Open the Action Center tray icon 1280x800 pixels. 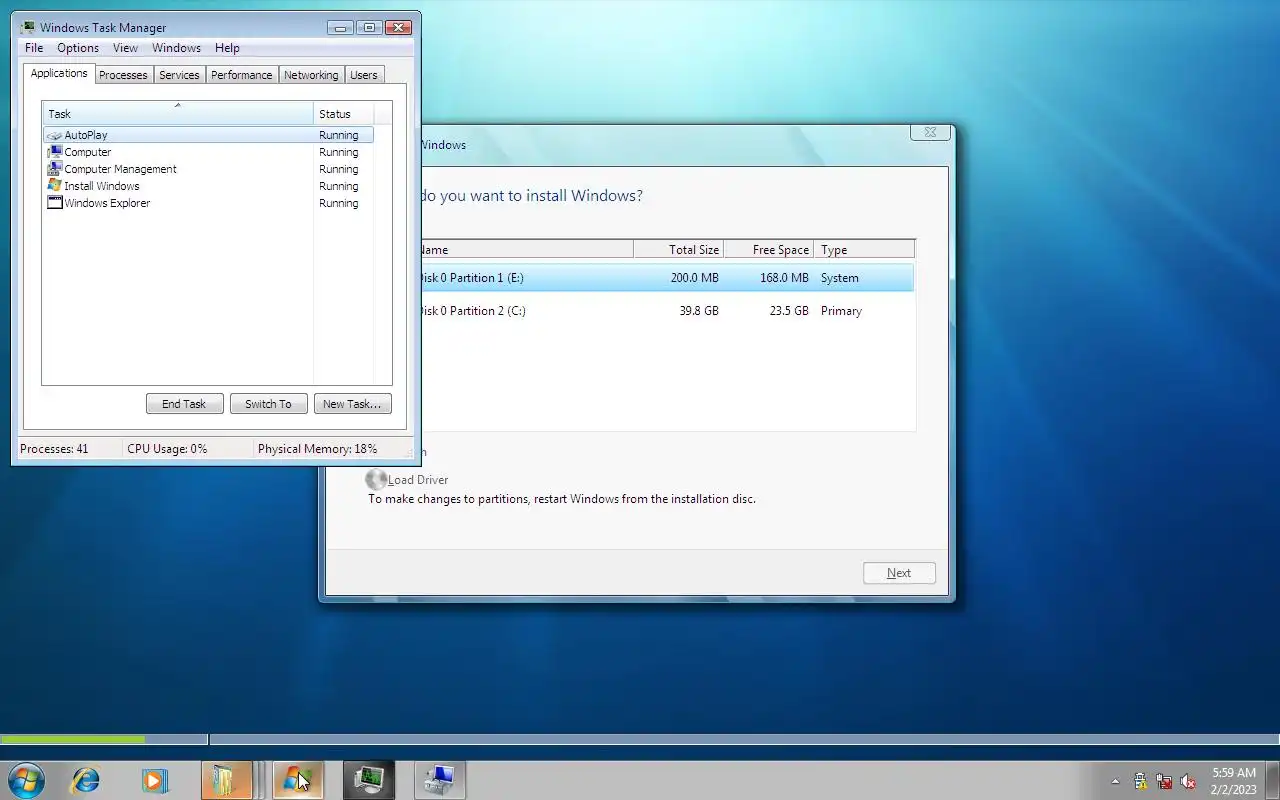point(1140,781)
